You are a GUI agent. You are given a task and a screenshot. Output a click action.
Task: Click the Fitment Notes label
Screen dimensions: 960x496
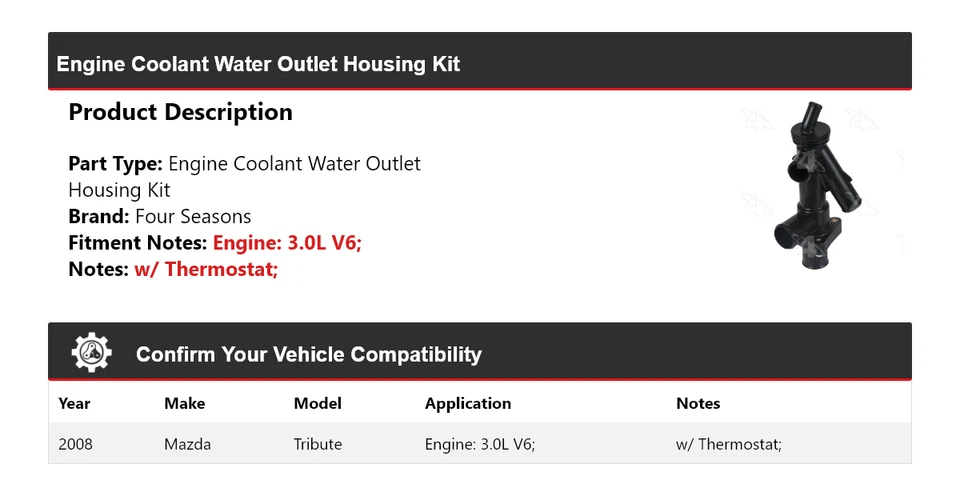tap(138, 242)
